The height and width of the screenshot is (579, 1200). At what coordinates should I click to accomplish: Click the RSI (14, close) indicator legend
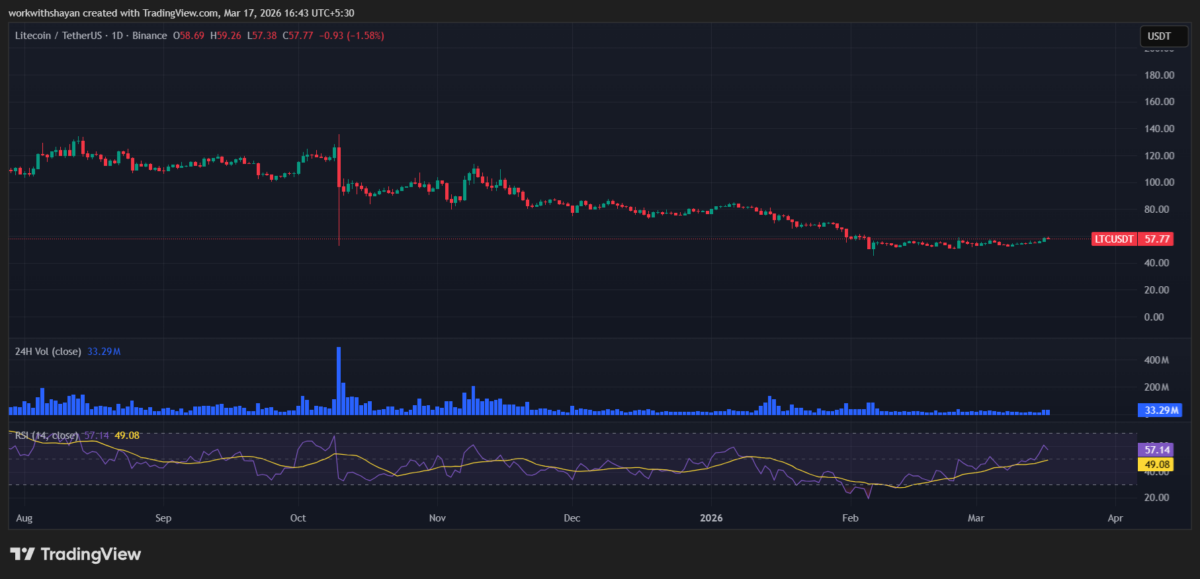click(46, 435)
